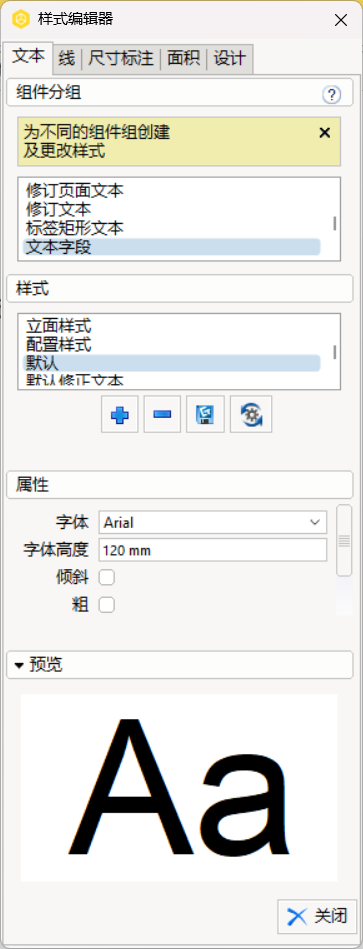This screenshot has width=363, height=949.
Task: Open help question mark icon
Action: pyautogui.click(x=332, y=94)
